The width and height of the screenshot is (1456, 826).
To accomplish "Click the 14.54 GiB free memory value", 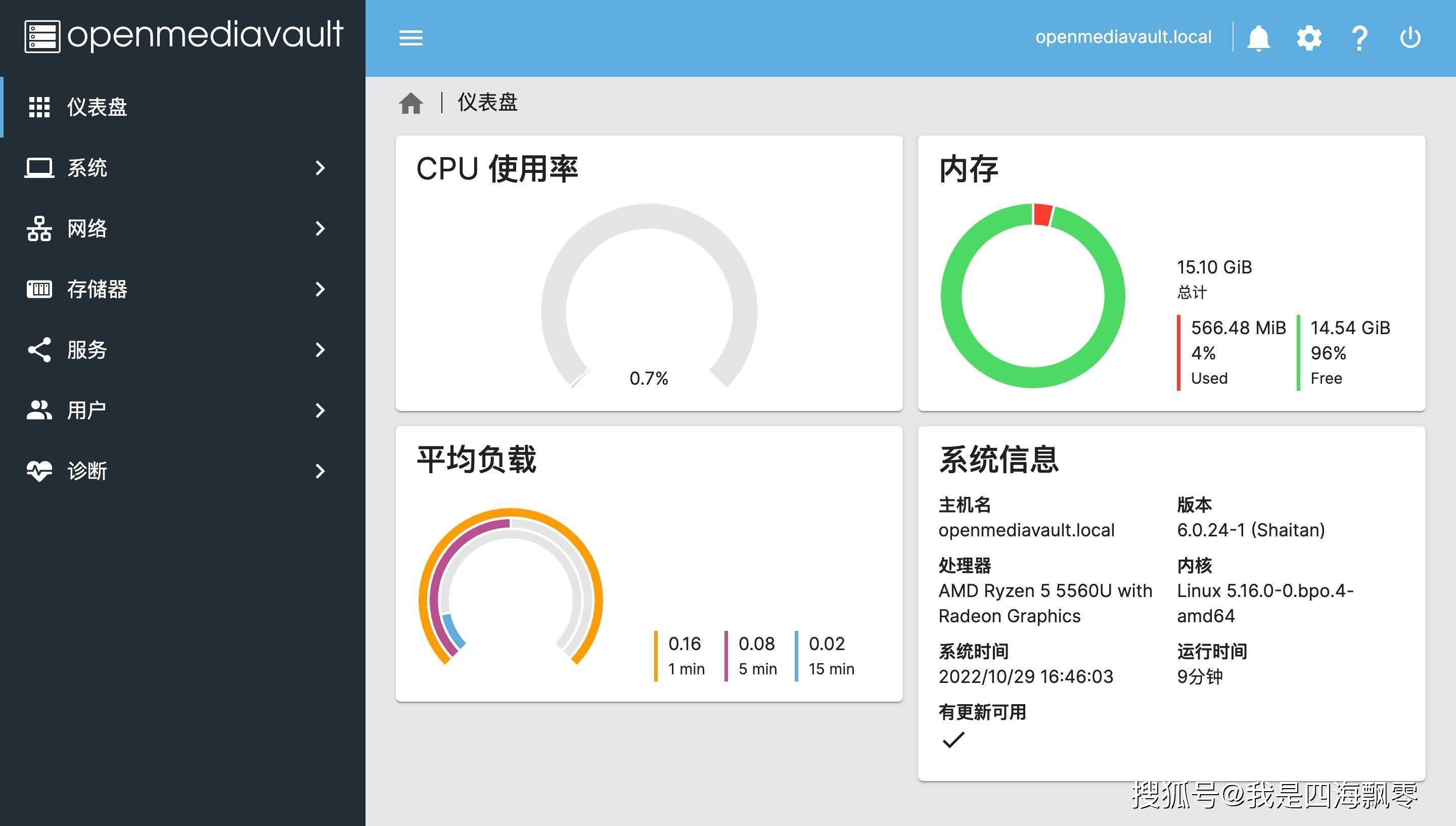I will (x=1350, y=328).
